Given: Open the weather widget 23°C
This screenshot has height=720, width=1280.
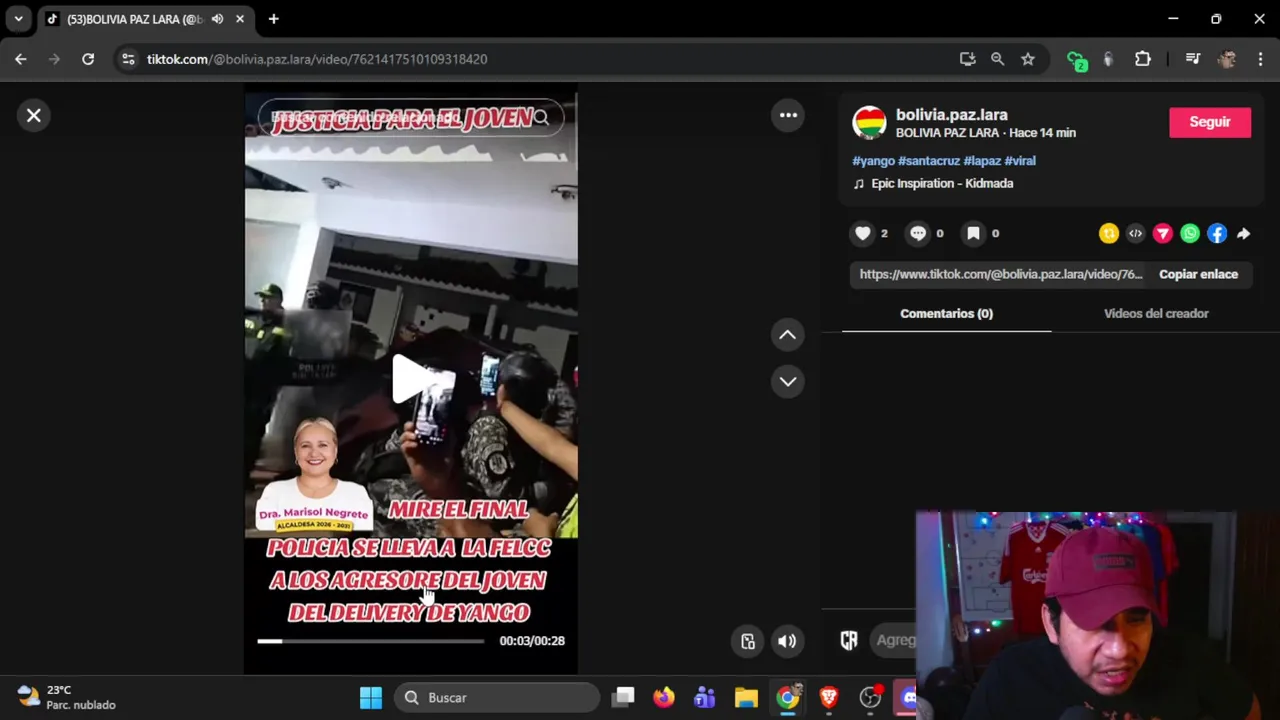Looking at the screenshot, I should click(66, 697).
